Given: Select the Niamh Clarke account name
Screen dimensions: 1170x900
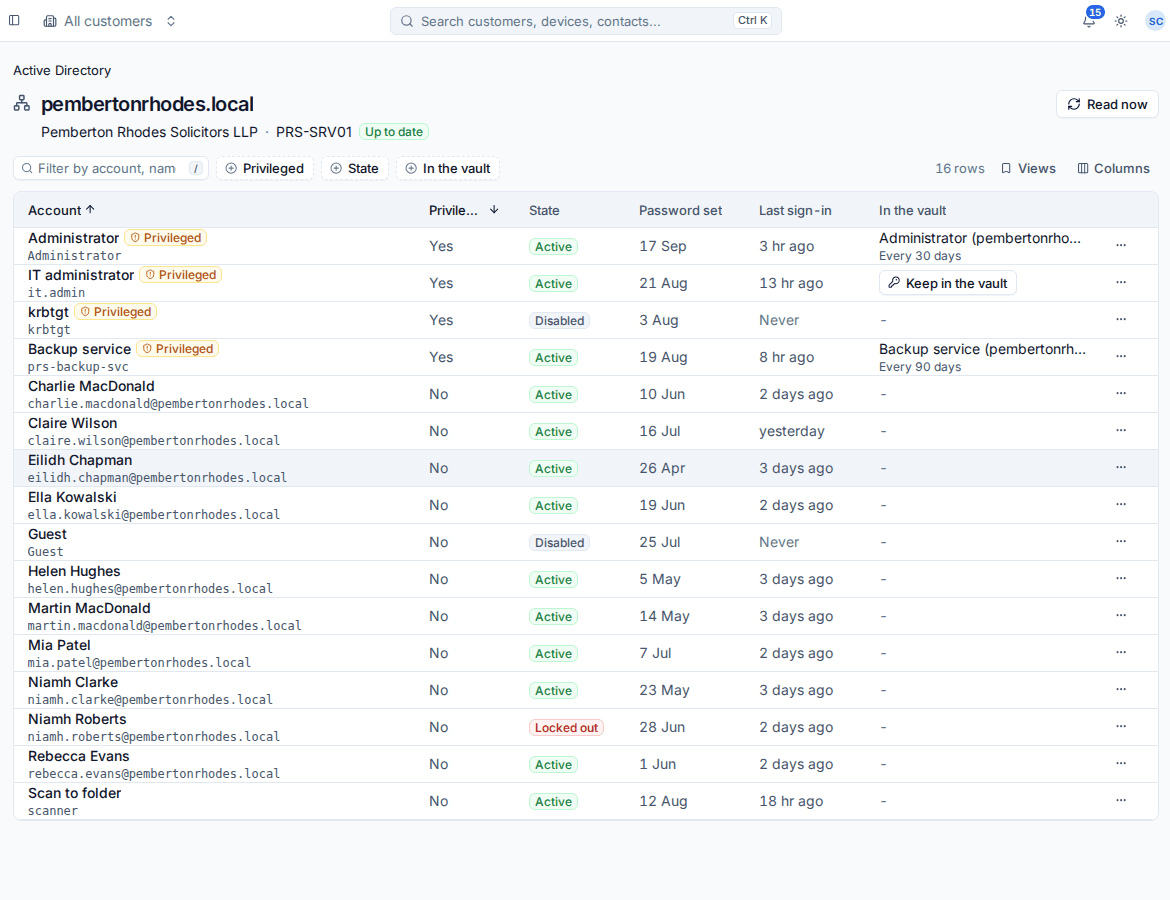Looking at the screenshot, I should 72,682.
